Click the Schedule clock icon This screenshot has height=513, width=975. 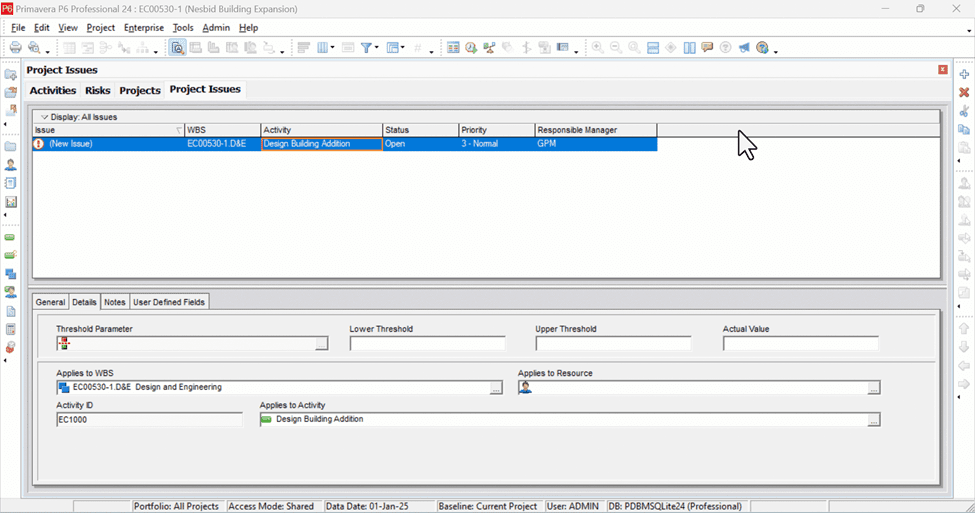(471, 48)
